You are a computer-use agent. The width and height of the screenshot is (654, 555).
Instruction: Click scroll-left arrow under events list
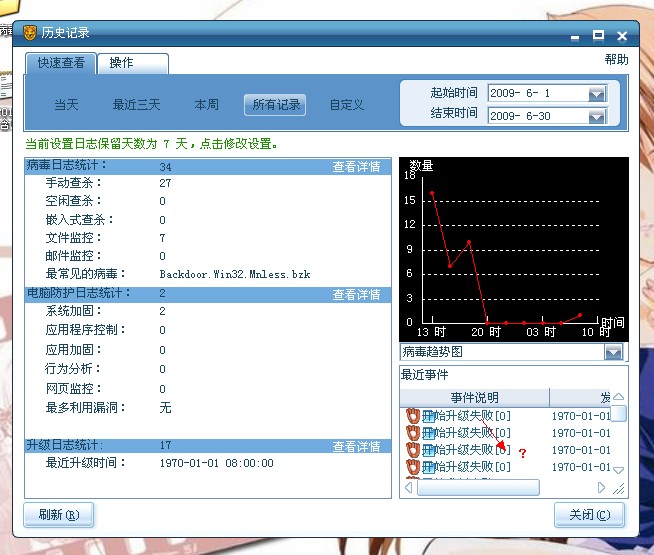pos(408,487)
